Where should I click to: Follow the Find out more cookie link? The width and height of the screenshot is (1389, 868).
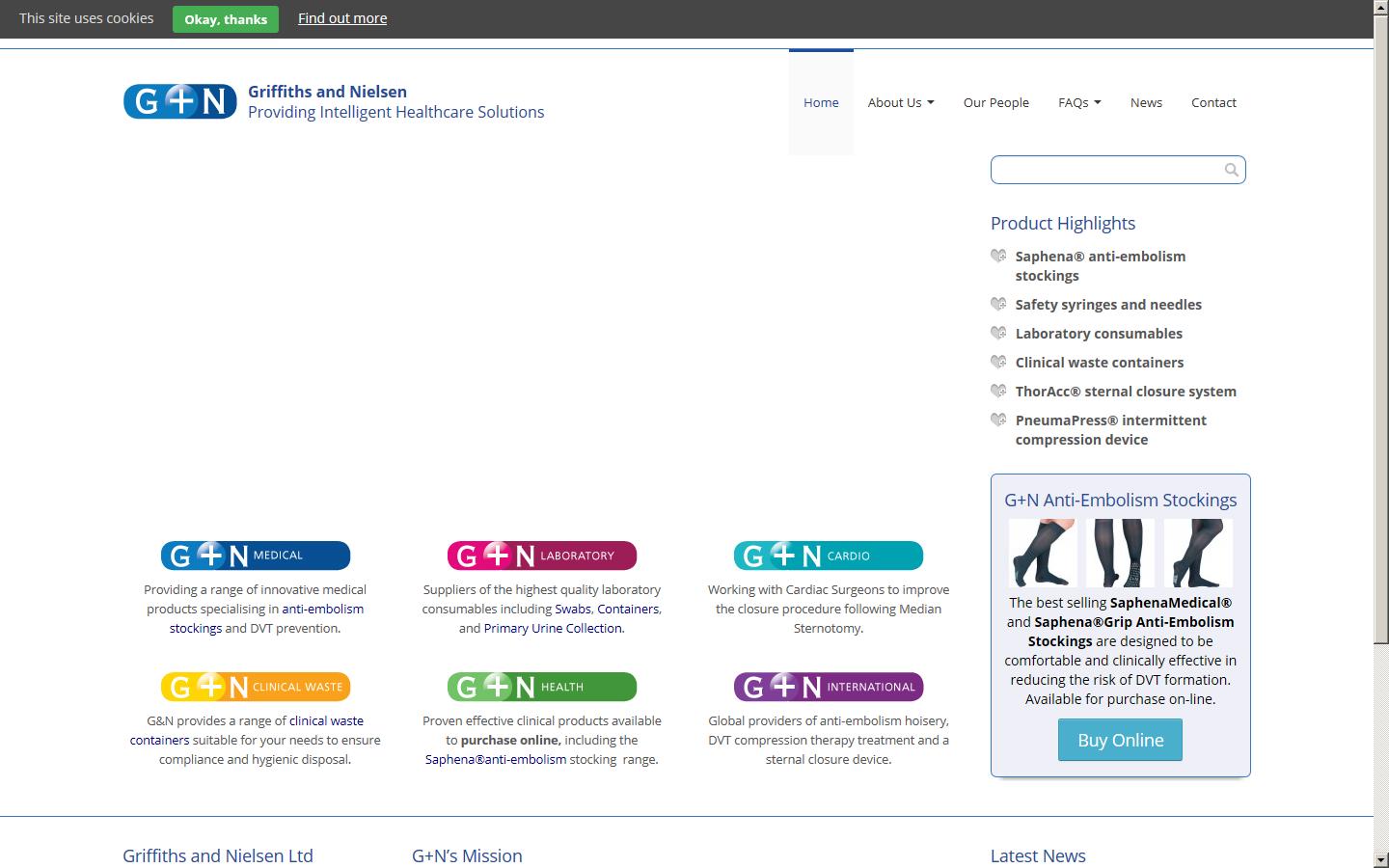[342, 18]
